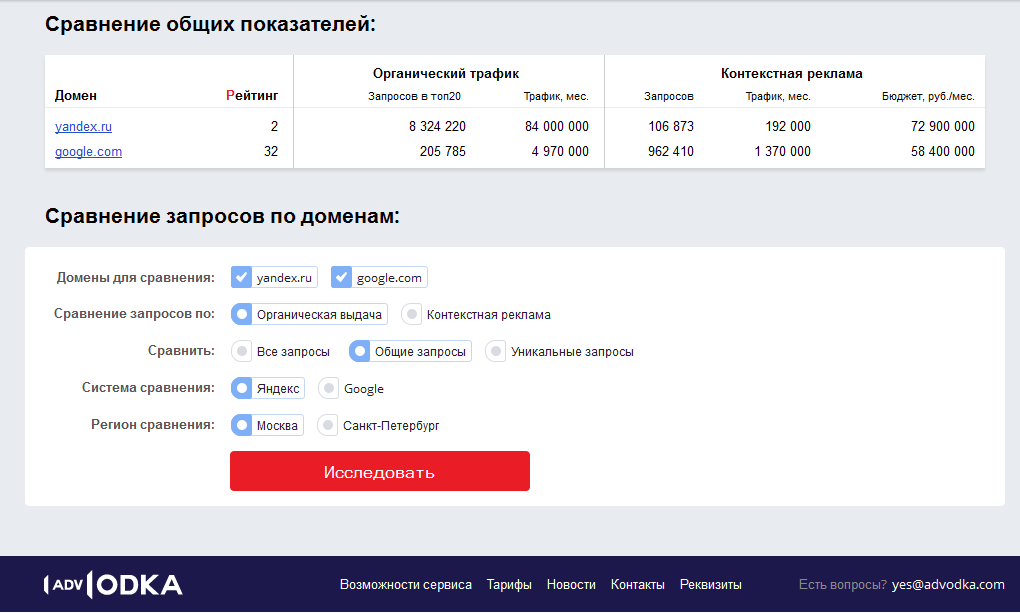This screenshot has width=1020, height=613.
Task: Click Запросов в топ20 column header
Action: coord(414,96)
